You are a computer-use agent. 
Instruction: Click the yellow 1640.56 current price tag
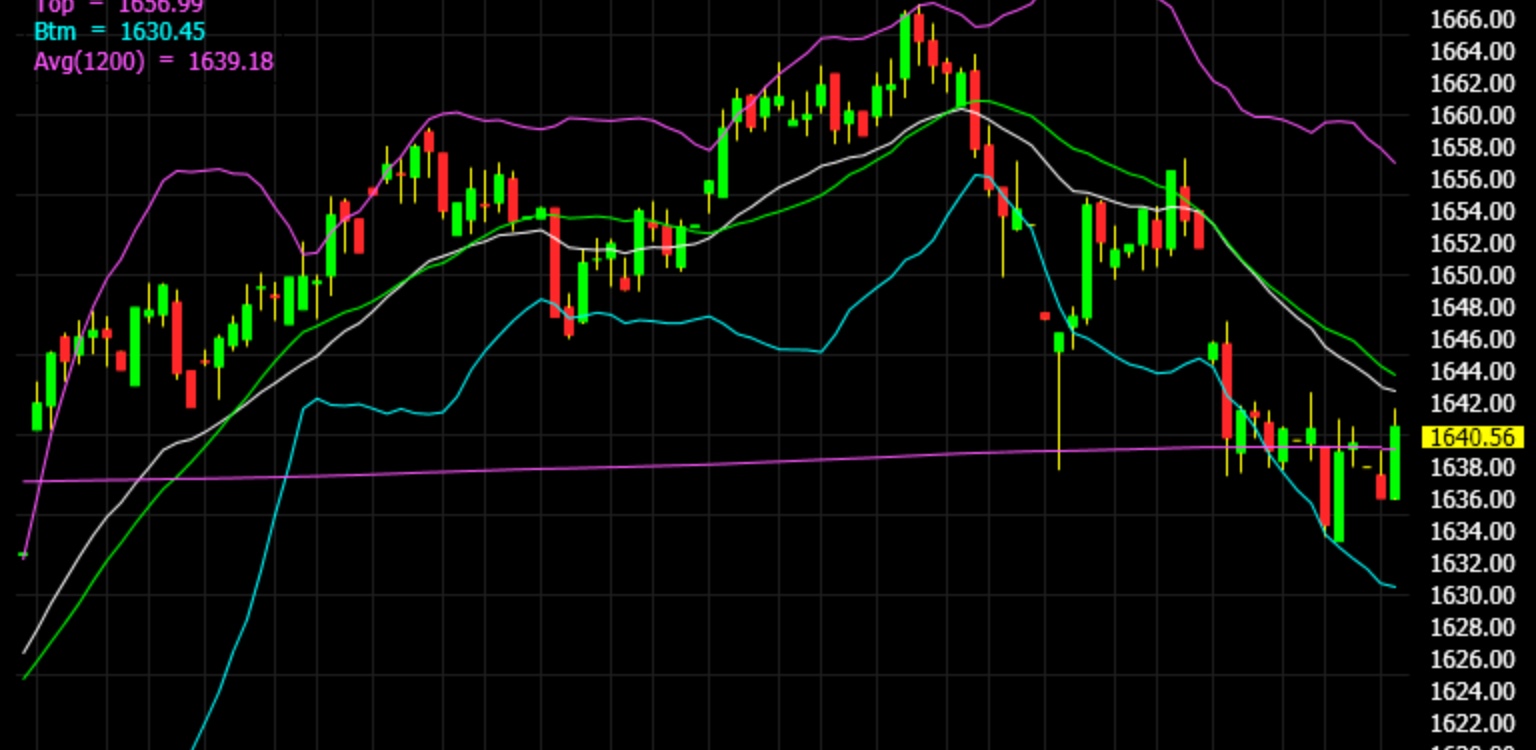(1472, 437)
